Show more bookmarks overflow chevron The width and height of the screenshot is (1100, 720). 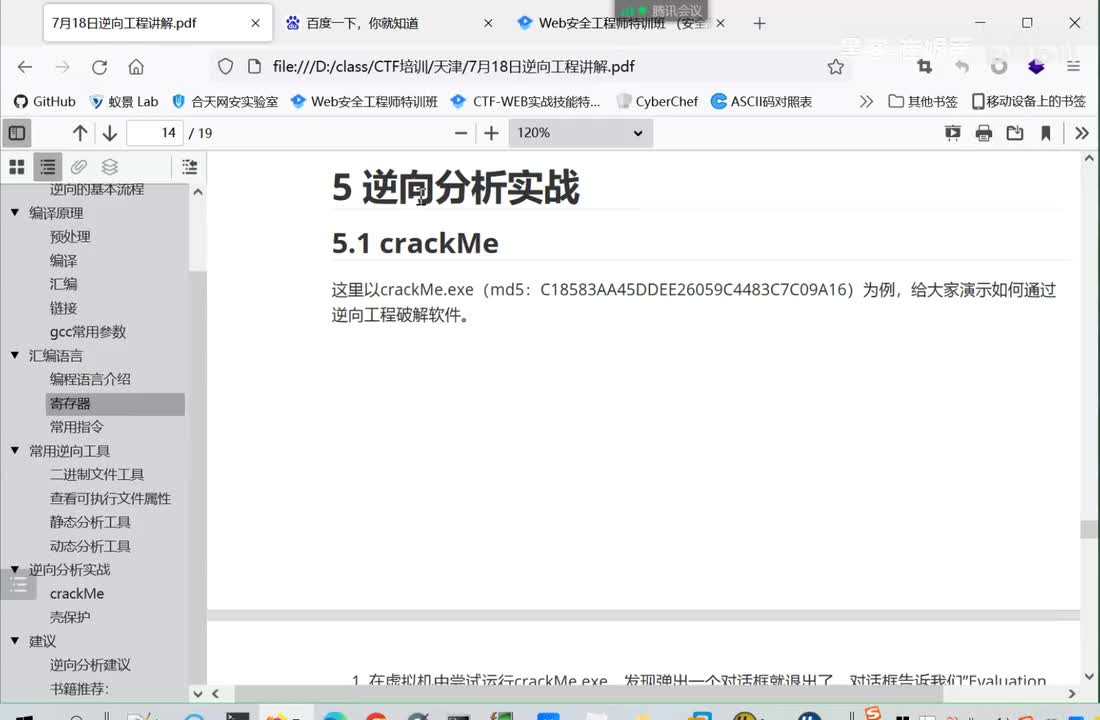coord(866,101)
